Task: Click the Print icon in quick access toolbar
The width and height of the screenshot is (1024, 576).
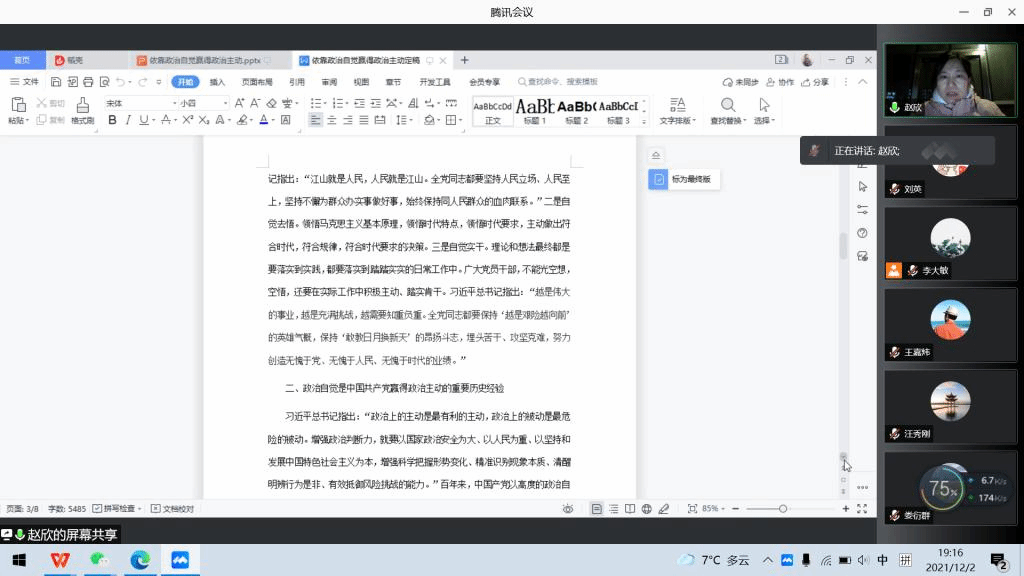Action: [x=88, y=82]
